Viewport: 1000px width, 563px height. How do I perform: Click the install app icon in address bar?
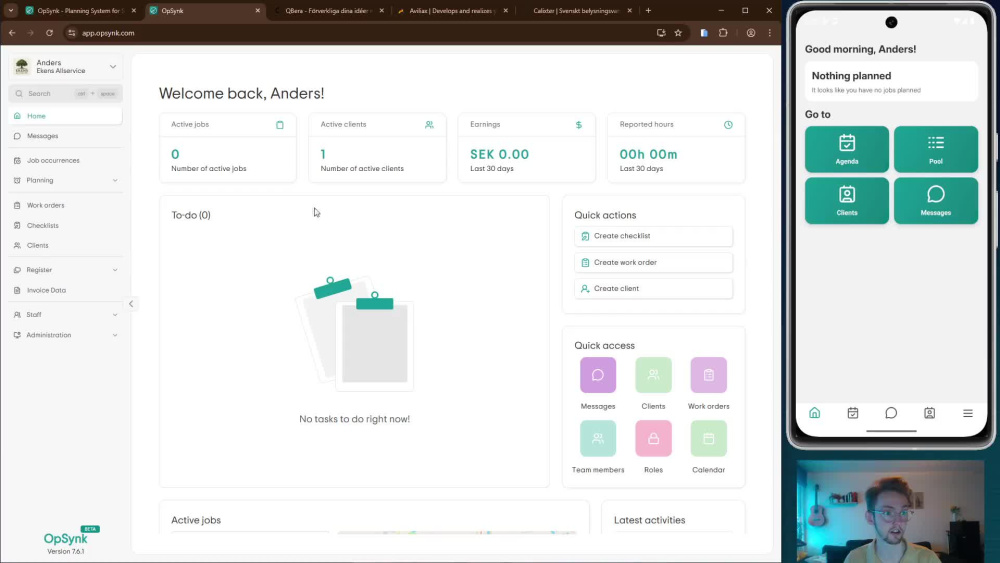pyautogui.click(x=661, y=33)
